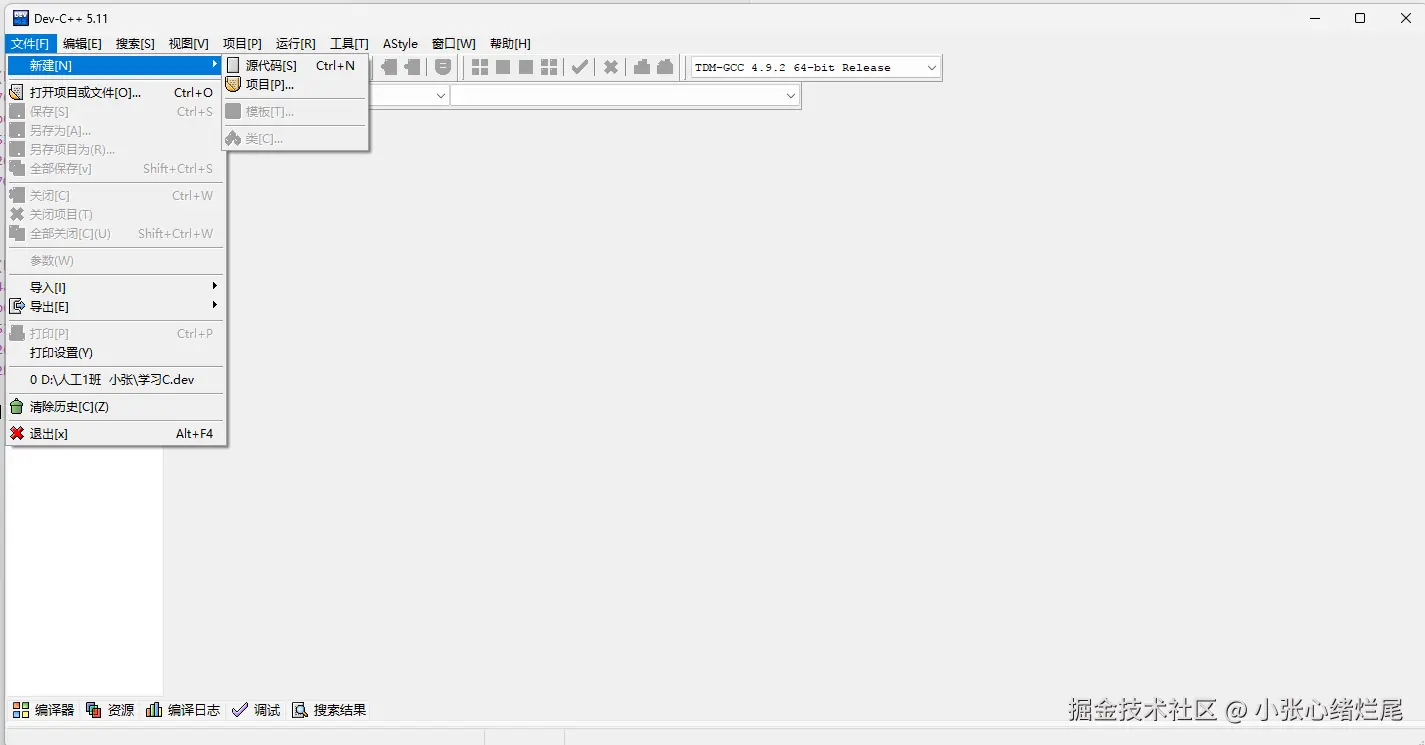Open recent file 学习C.dev from File menu
The image size is (1425, 745).
(116, 380)
